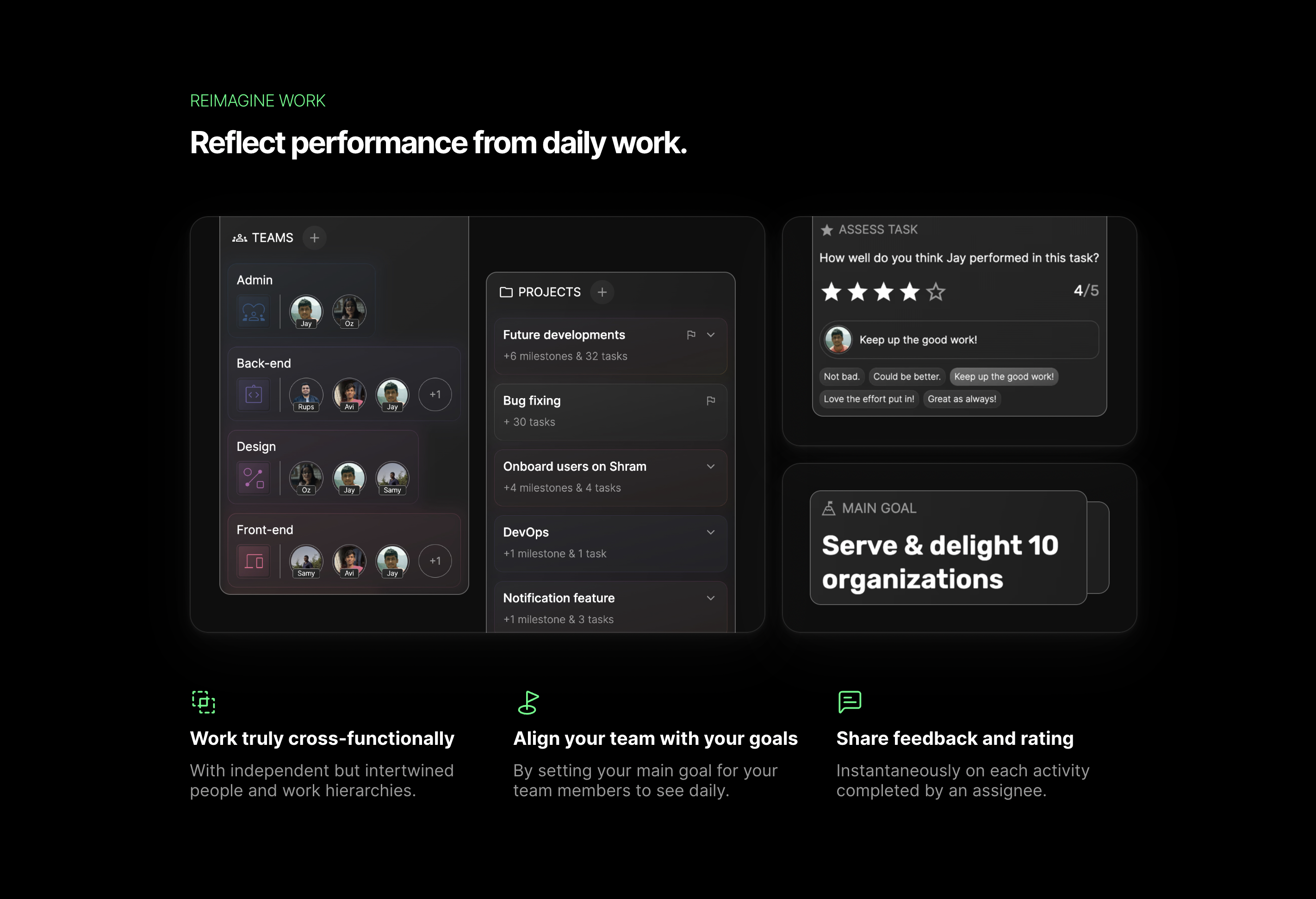1316x899 pixels.
Task: Add a new project with plus icon
Action: point(602,292)
